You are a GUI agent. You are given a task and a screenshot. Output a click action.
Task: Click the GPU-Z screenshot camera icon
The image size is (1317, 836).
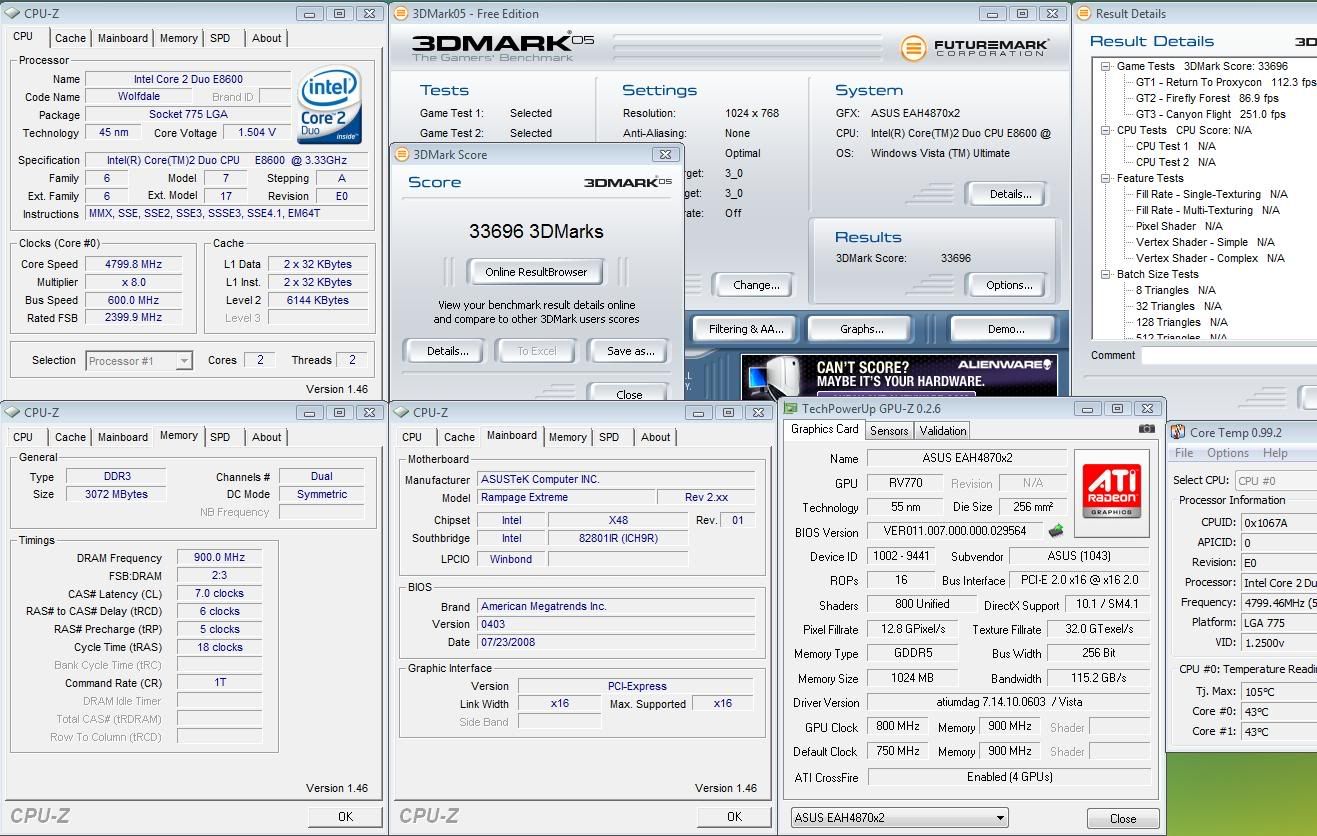point(1146,429)
